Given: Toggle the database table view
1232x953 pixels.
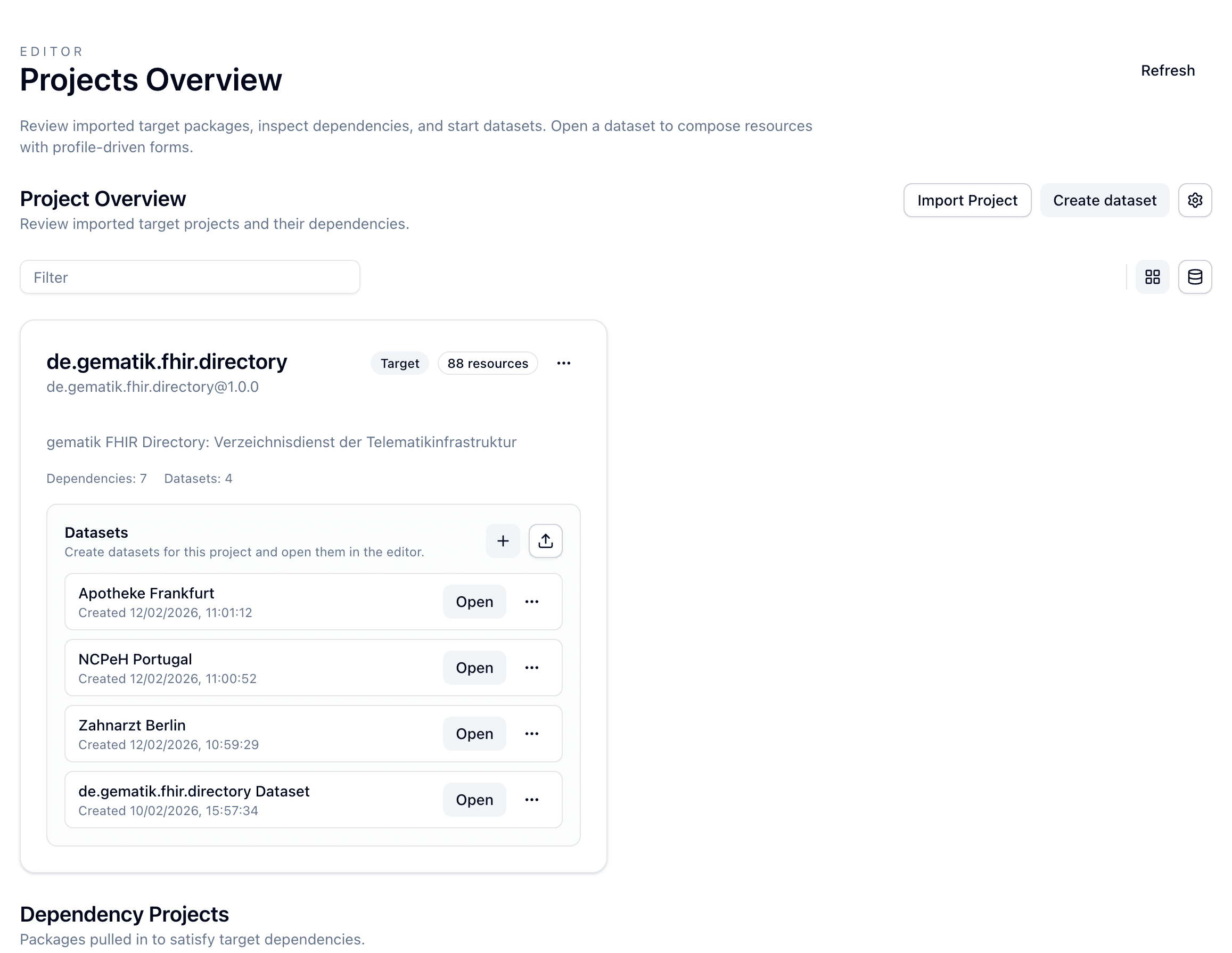Looking at the screenshot, I should point(1194,277).
